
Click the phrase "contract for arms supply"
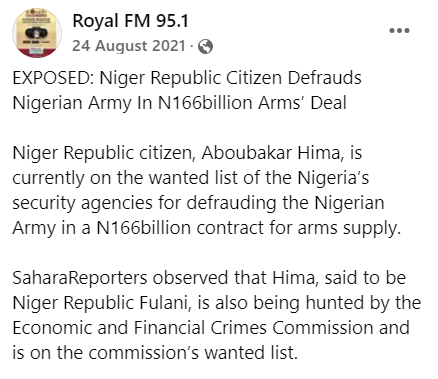click(297, 229)
